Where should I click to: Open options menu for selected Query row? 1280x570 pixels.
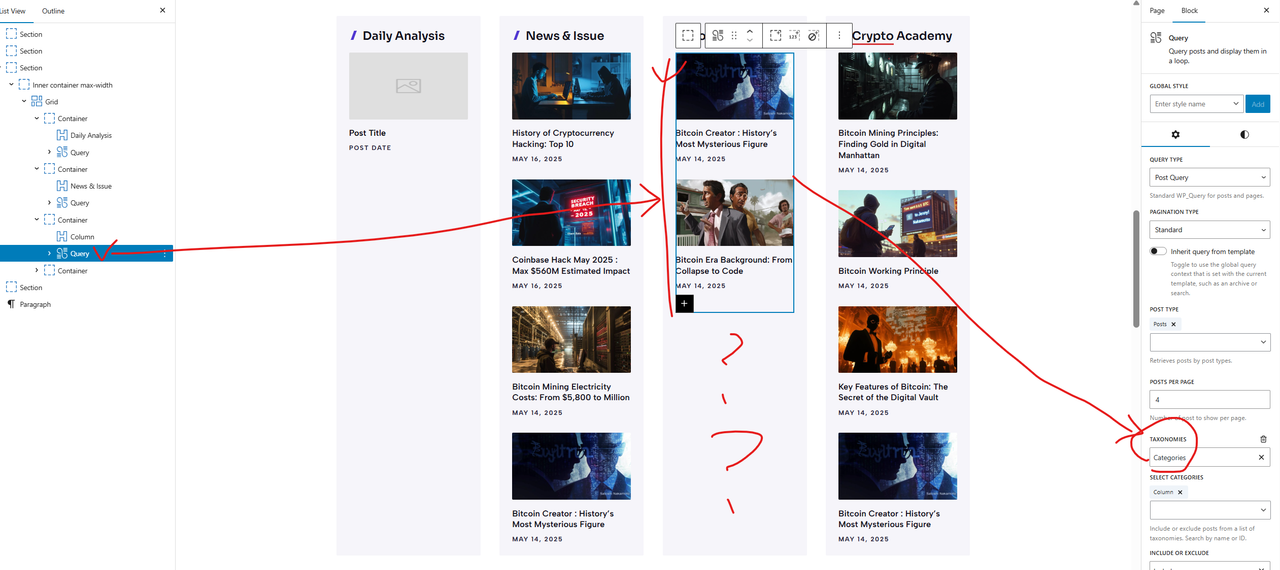pyautogui.click(x=164, y=254)
